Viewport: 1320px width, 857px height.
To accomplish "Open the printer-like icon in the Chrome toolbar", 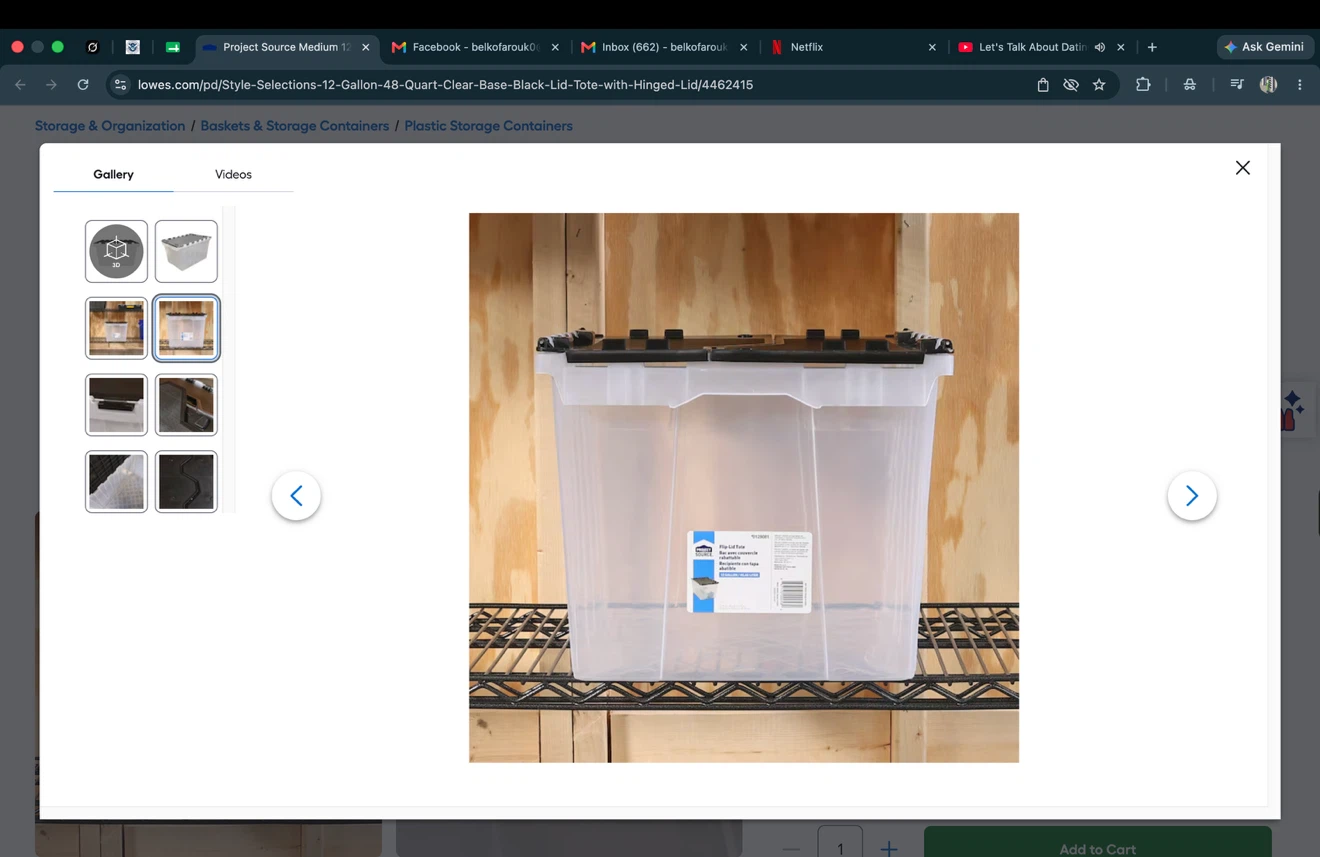I will pyautogui.click(x=1189, y=85).
